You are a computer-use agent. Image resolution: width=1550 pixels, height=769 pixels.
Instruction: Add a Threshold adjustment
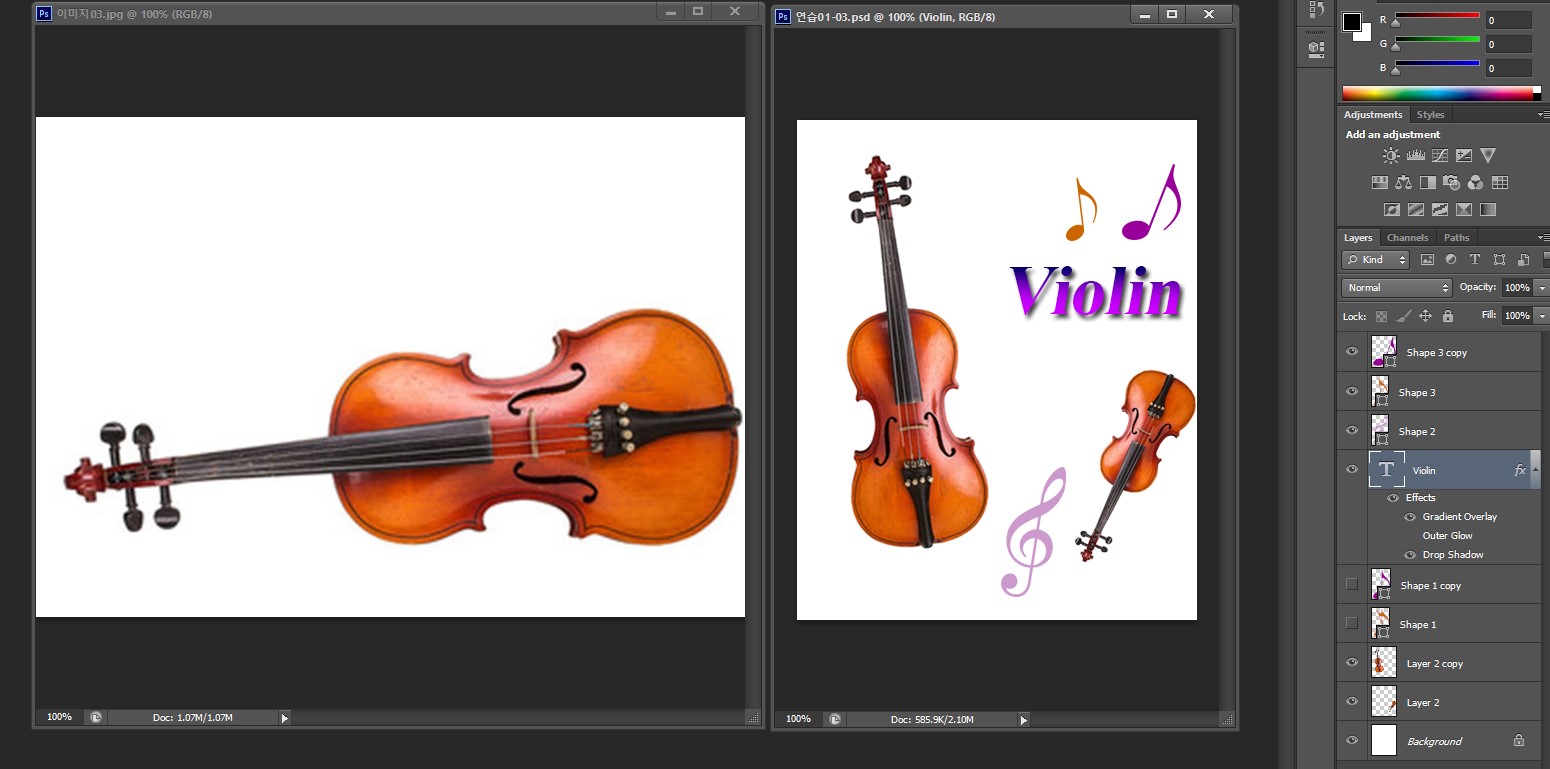(1440, 210)
